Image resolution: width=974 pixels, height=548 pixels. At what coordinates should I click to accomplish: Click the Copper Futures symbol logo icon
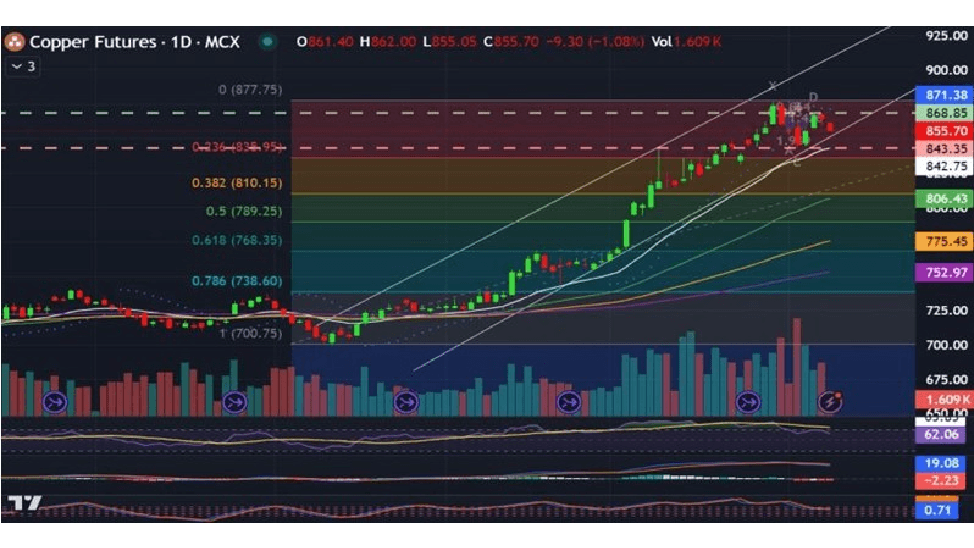(x=15, y=42)
